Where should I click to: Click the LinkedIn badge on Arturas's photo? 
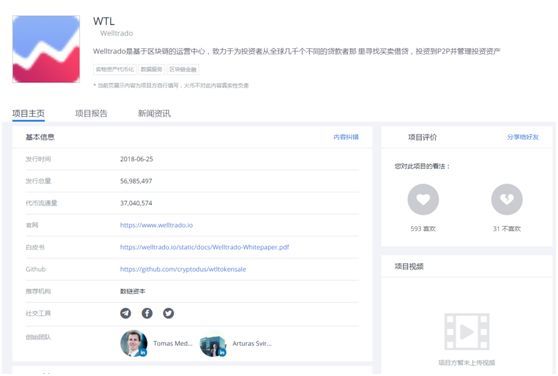(x=222, y=353)
